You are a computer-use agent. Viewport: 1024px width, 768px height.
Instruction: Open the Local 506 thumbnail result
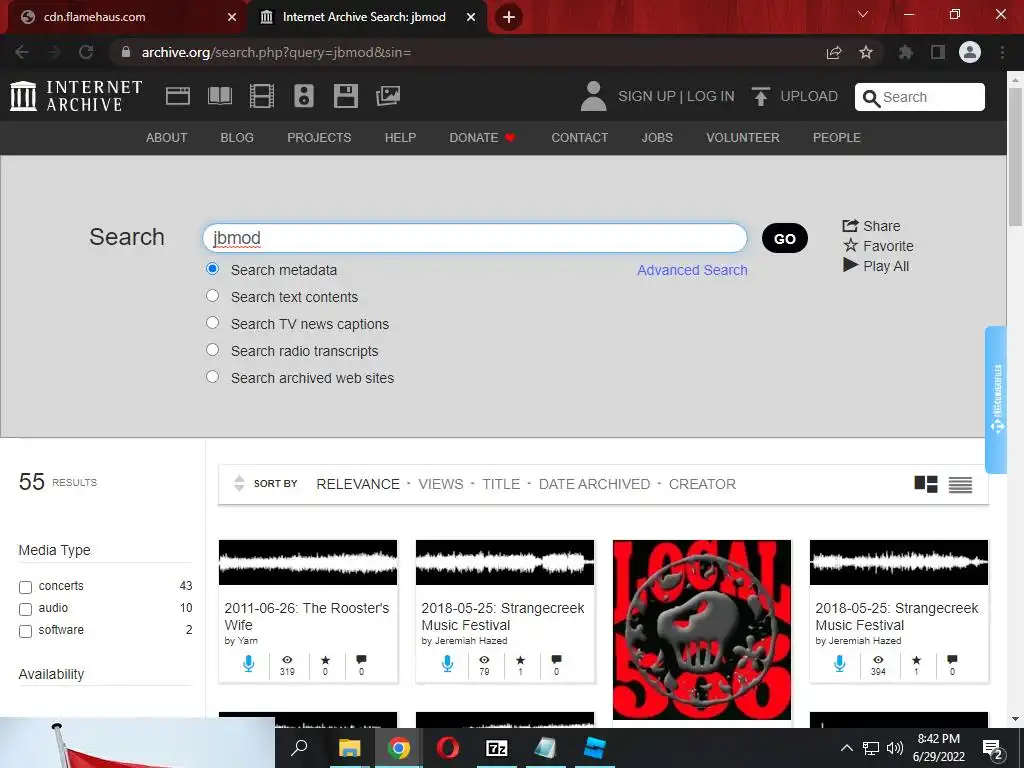[702, 630]
